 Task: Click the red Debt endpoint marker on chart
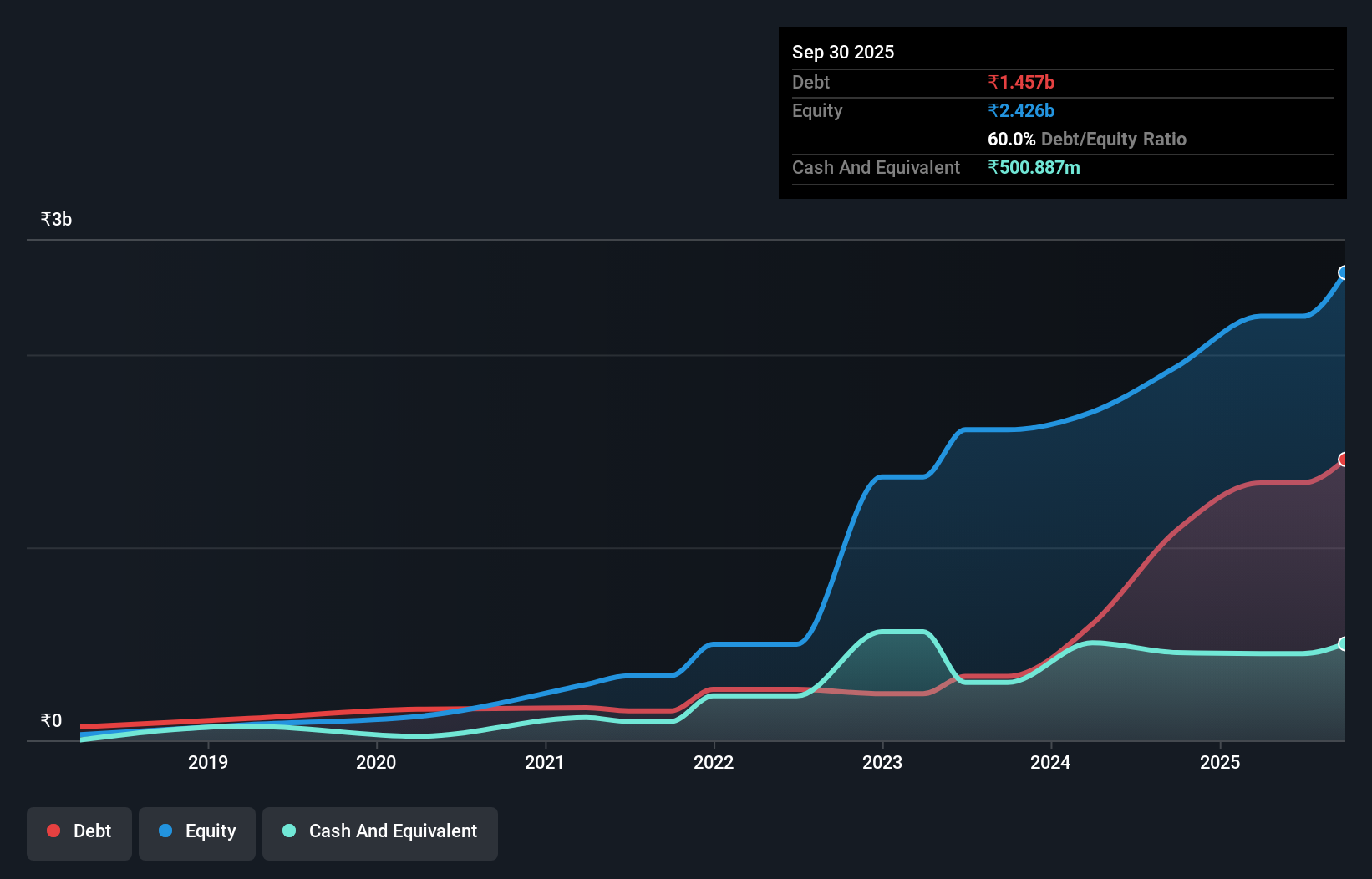pyautogui.click(x=1343, y=460)
